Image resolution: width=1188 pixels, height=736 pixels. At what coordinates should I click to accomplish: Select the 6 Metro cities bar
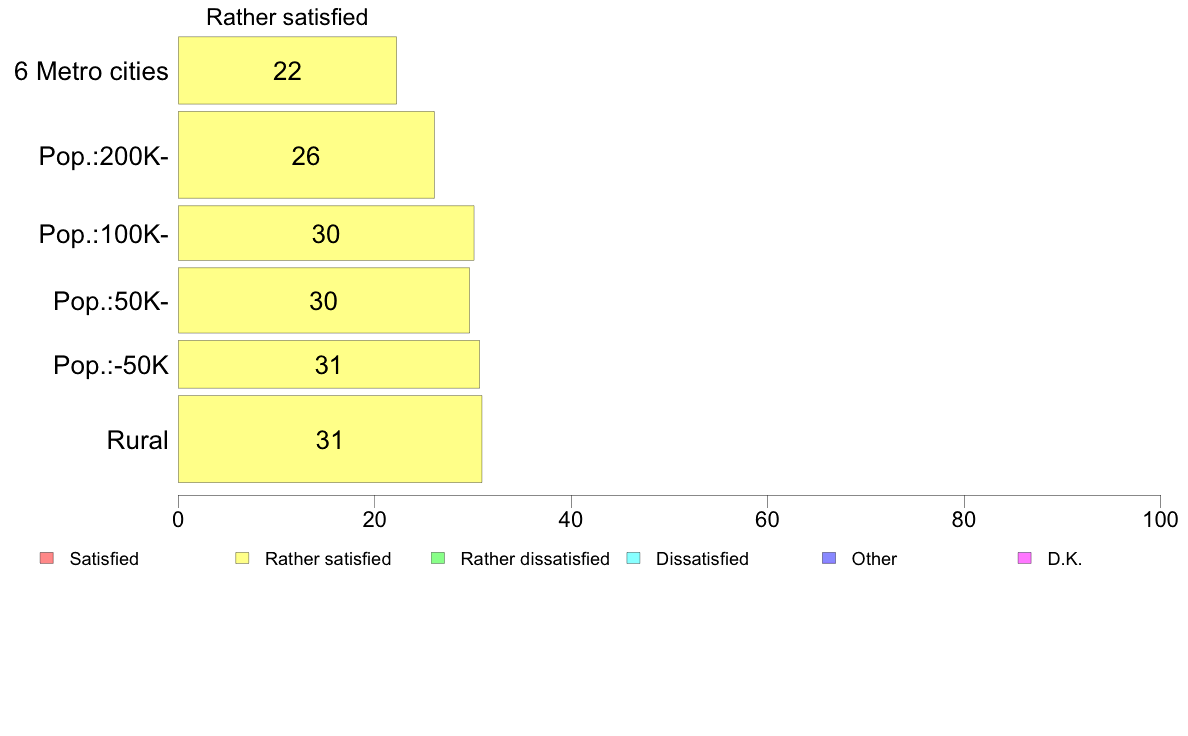coord(287,70)
